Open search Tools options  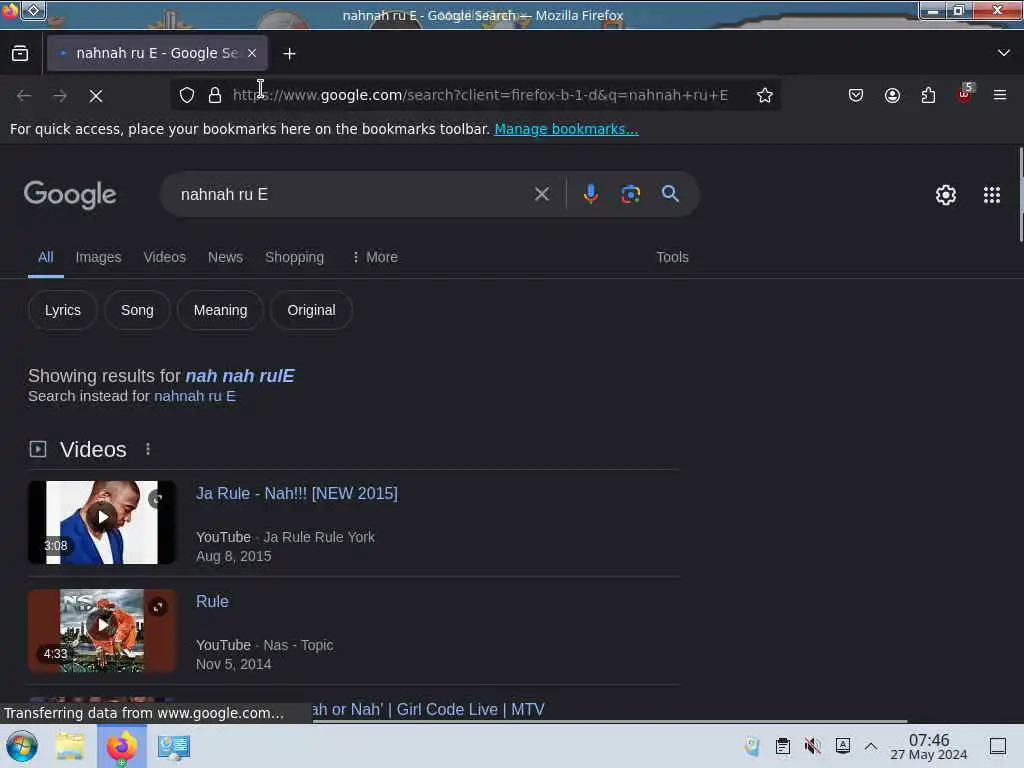tap(672, 257)
